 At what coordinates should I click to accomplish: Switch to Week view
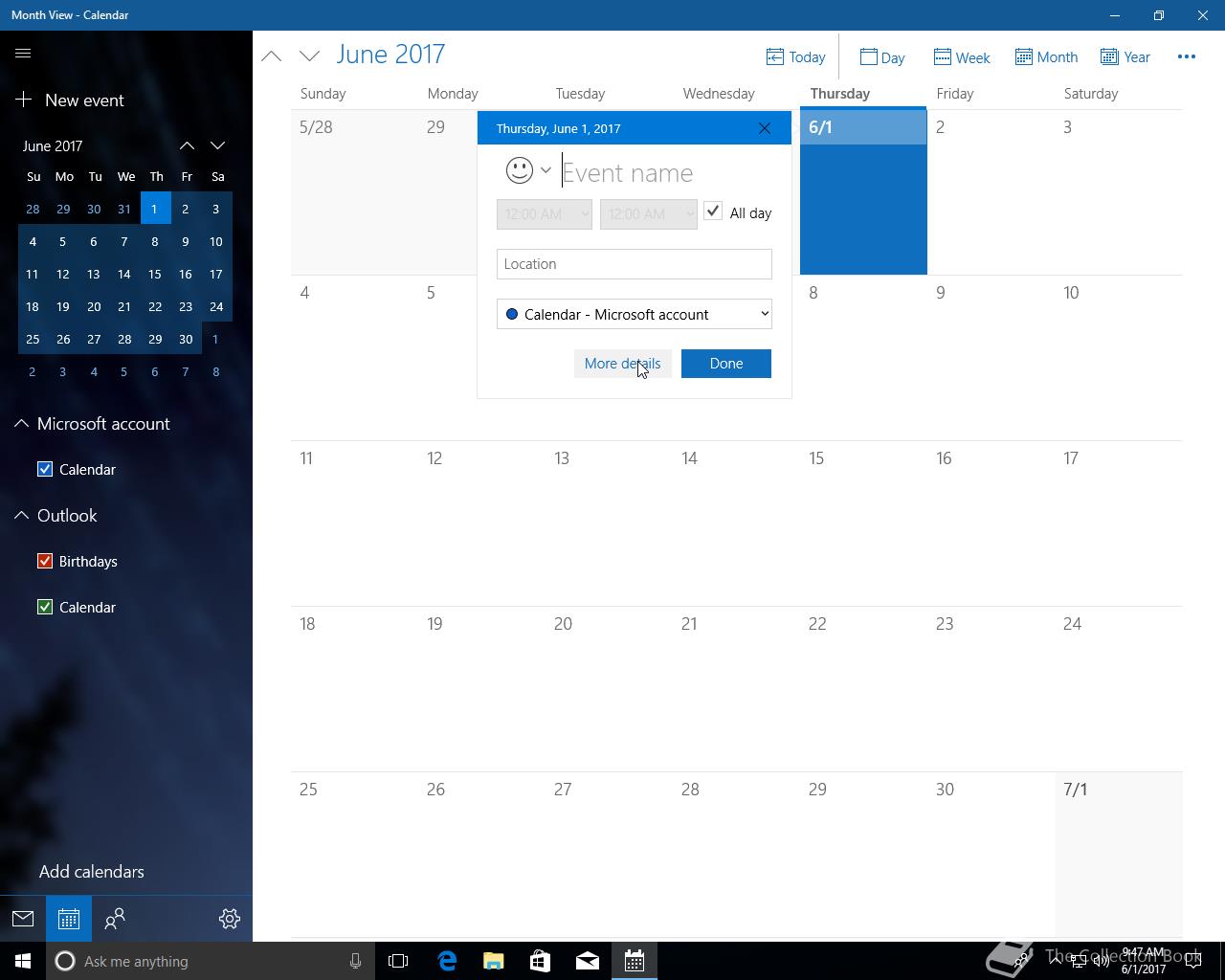[x=962, y=57]
